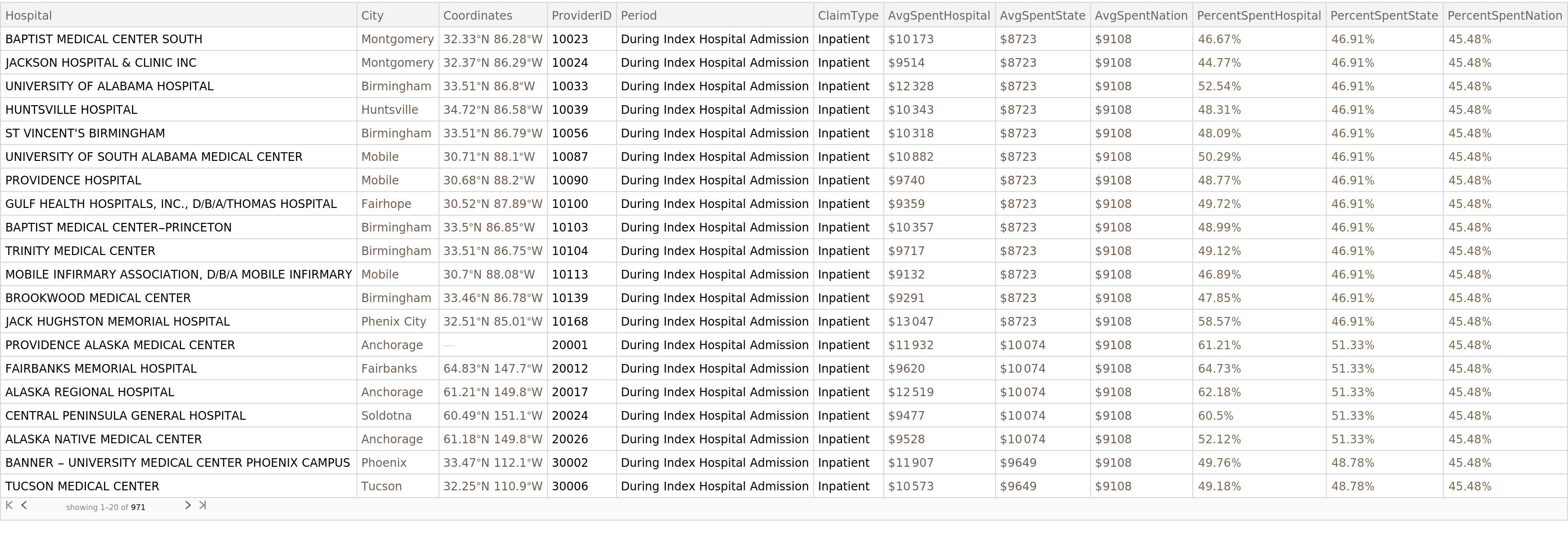
Task: Select the TUCSON MEDICAL CENTER cell
Action: click(82, 486)
